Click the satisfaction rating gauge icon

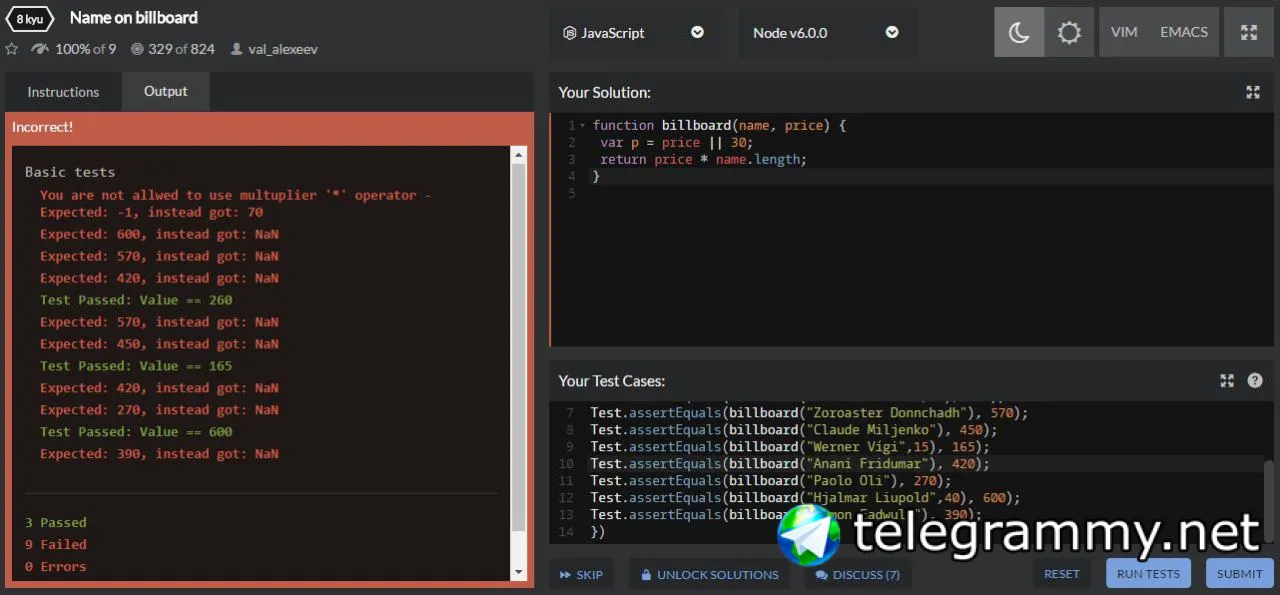coord(40,48)
